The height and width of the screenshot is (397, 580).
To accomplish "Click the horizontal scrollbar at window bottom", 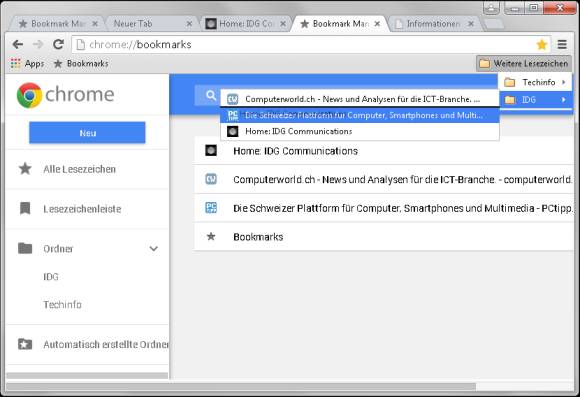I will tap(240, 387).
